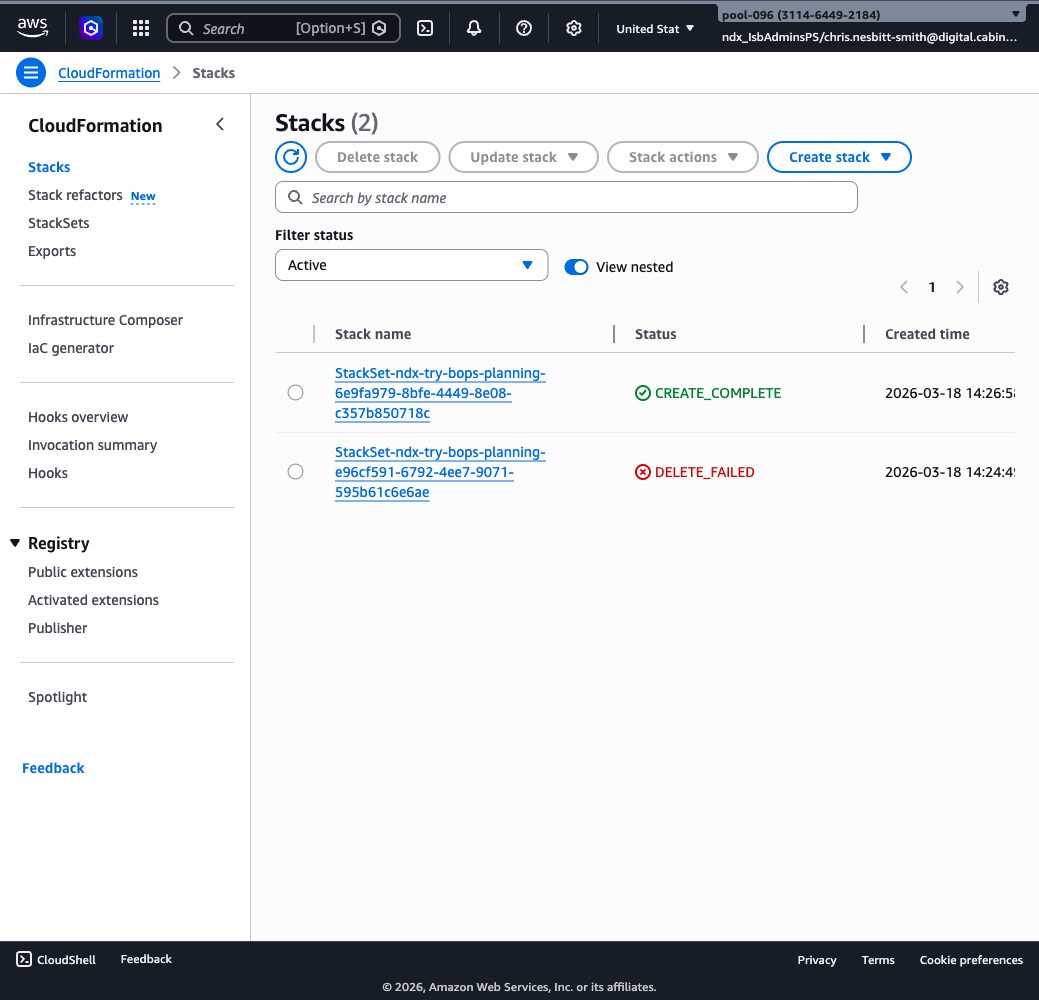The width and height of the screenshot is (1039, 1000).
Task: Launch CloudShell from the bottom bar
Action: [55, 959]
